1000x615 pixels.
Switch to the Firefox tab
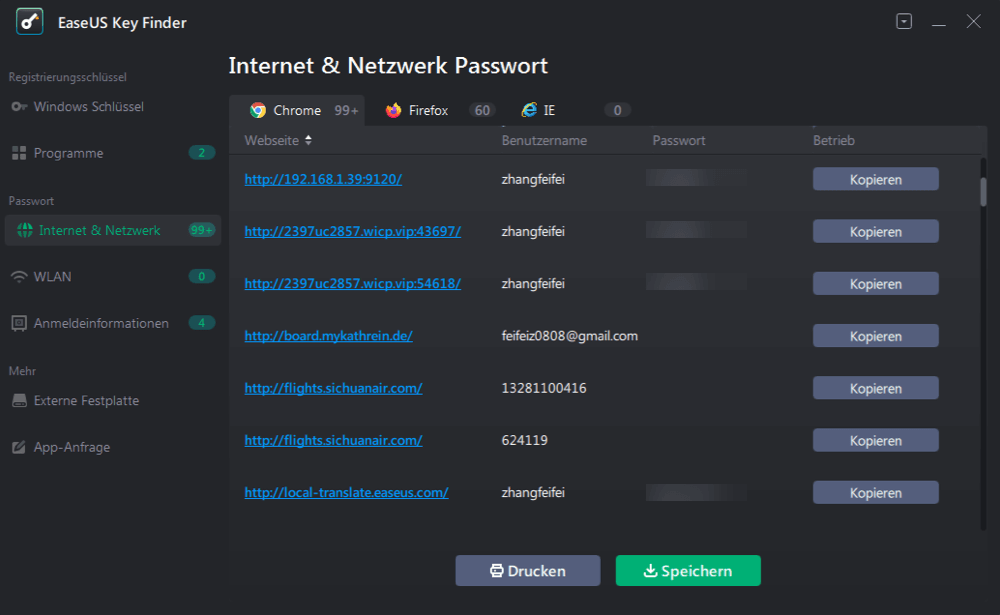pos(427,110)
